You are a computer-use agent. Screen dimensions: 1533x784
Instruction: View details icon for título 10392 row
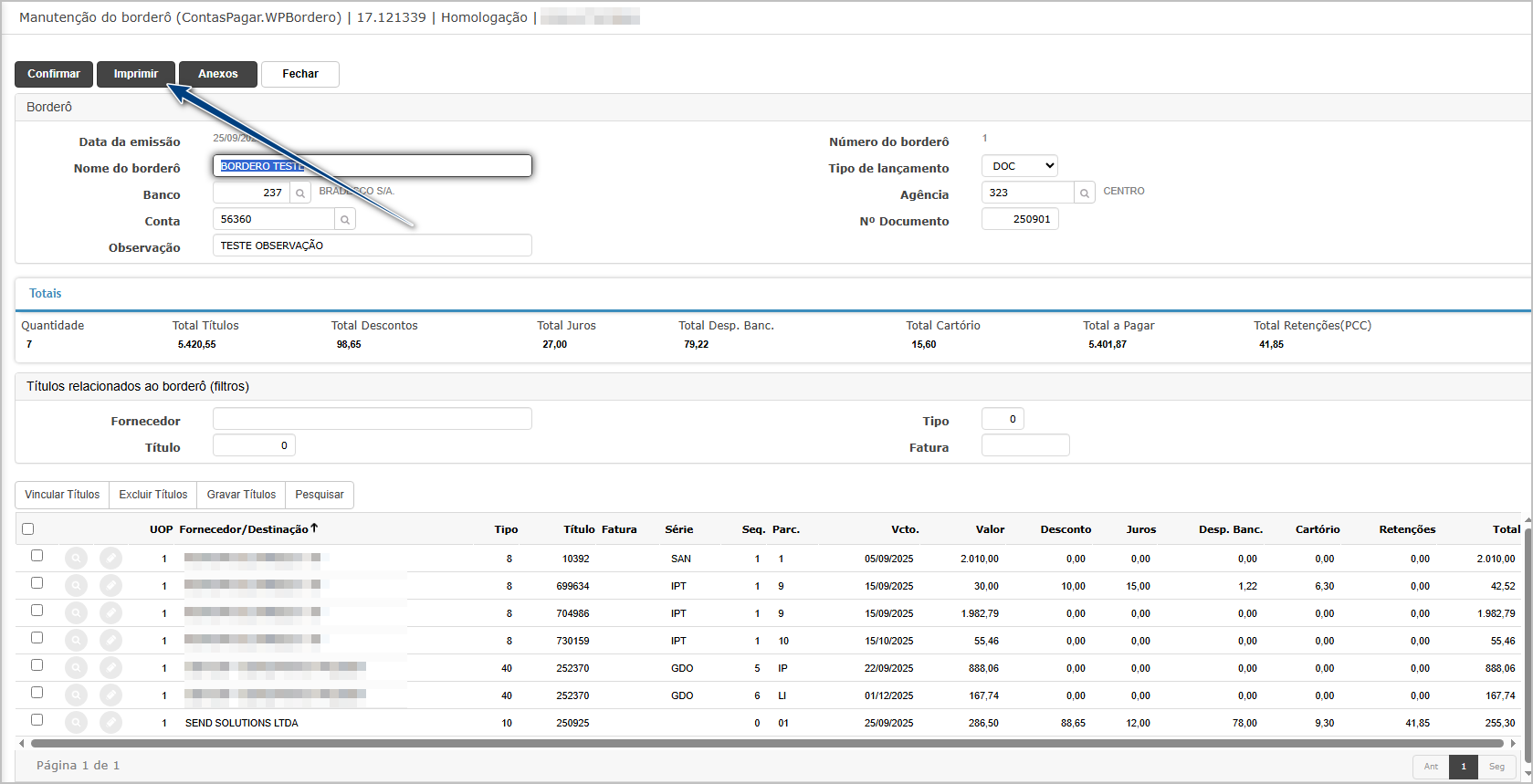[x=77, y=559]
